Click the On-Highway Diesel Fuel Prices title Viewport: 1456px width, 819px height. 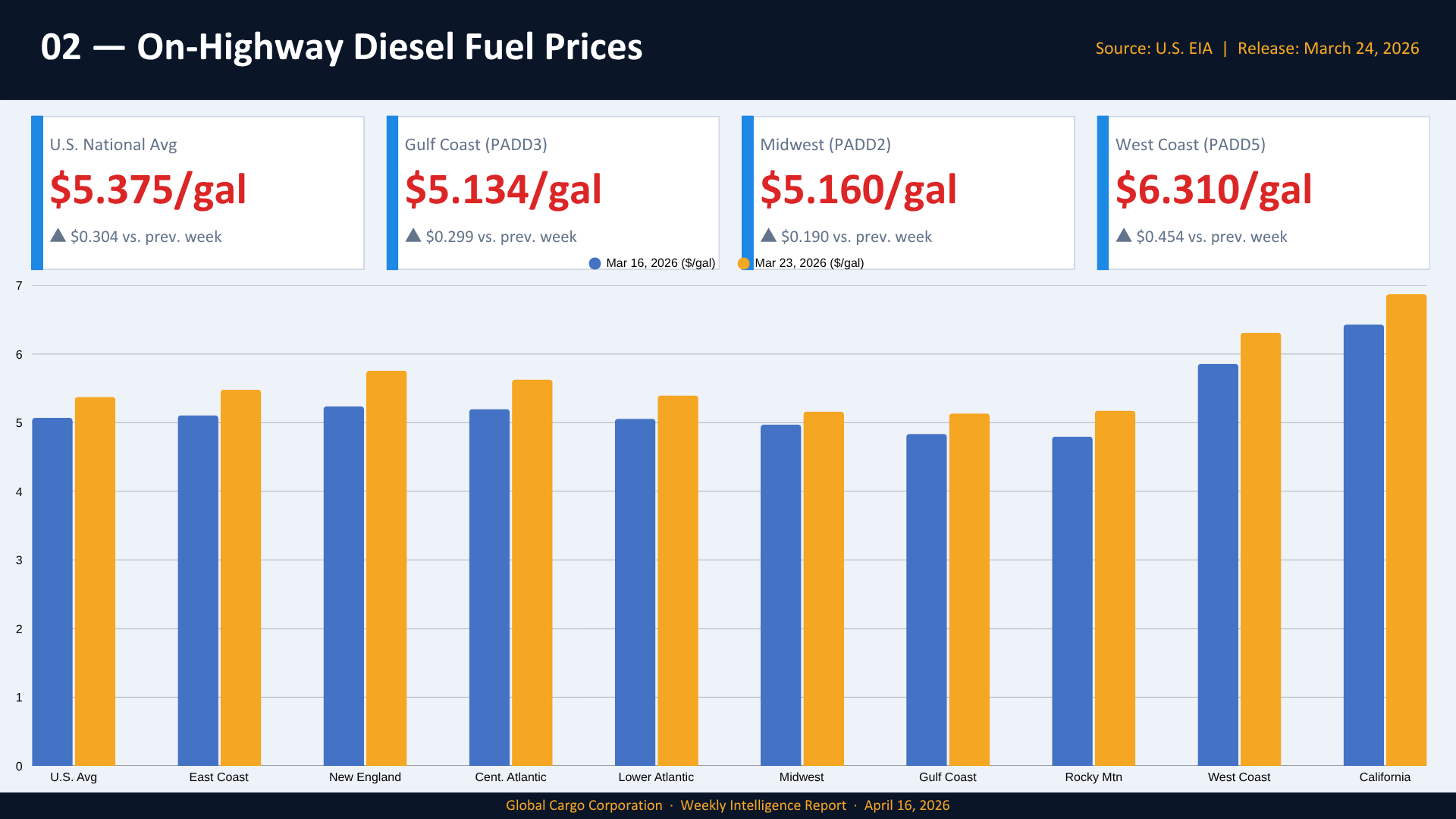[390, 47]
